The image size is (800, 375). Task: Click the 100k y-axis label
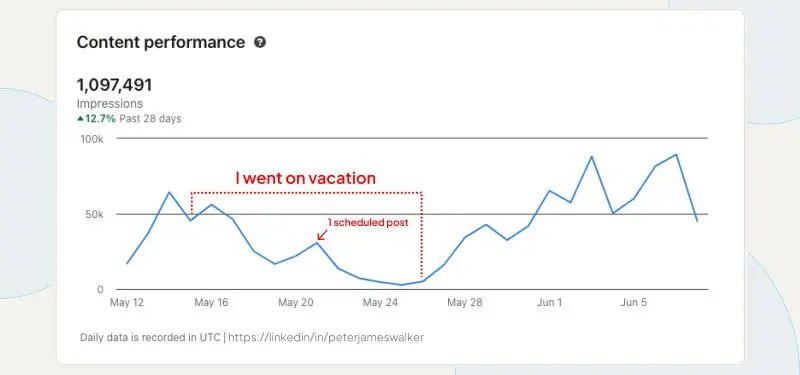[x=92, y=139]
